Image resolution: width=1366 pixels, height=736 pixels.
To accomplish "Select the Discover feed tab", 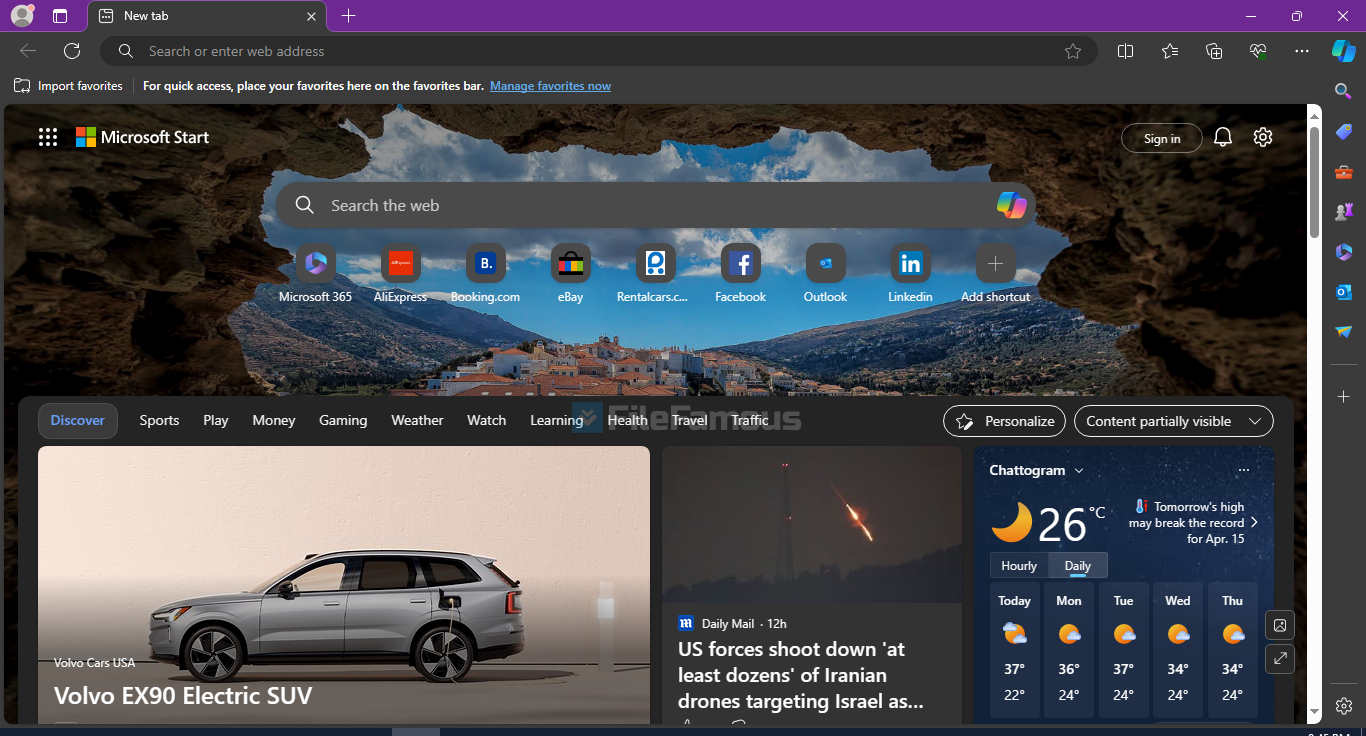I will coord(78,421).
